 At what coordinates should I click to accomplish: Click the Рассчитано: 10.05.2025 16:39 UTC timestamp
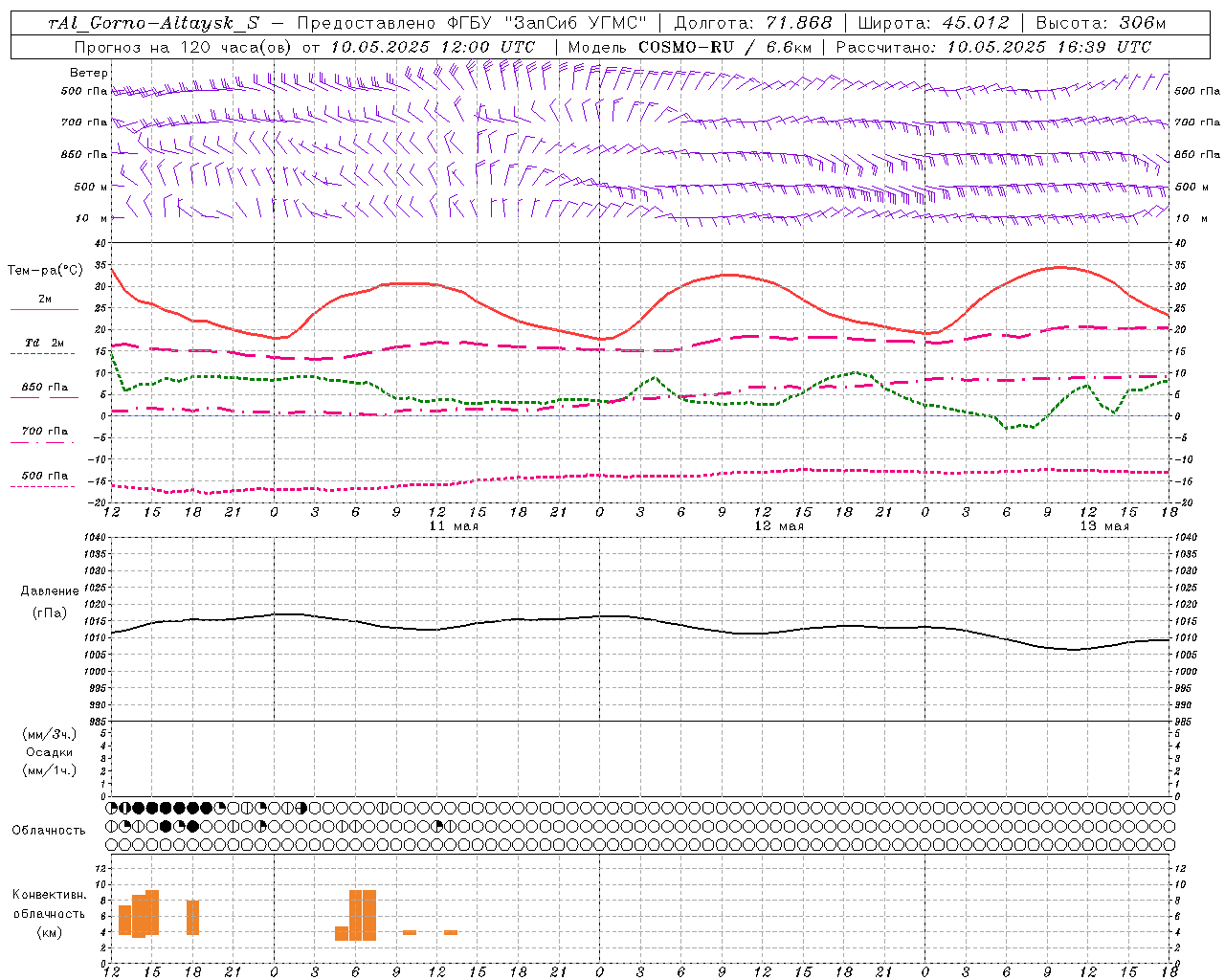pyautogui.click(x=993, y=47)
